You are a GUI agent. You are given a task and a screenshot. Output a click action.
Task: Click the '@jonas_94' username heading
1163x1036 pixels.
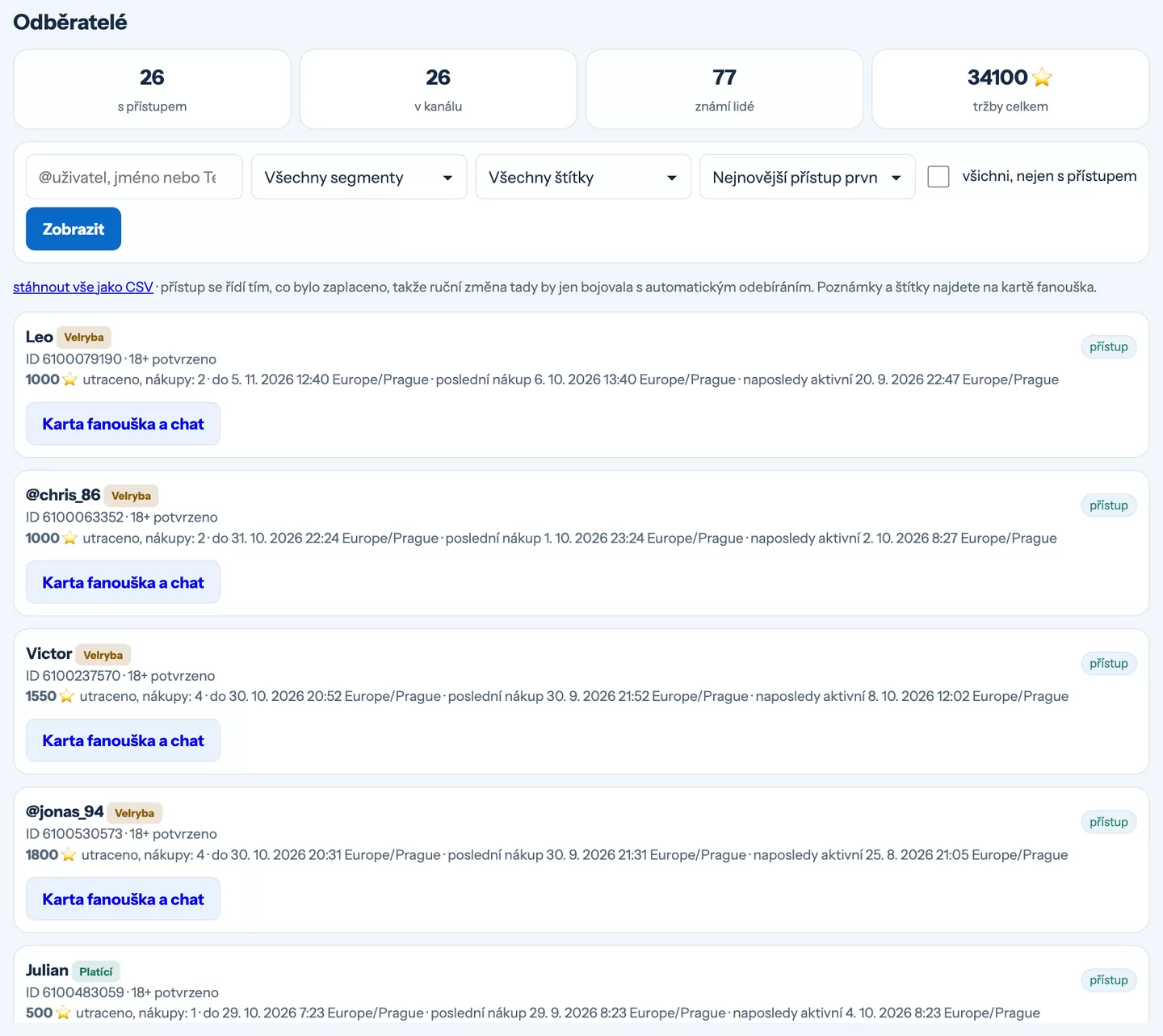65,812
